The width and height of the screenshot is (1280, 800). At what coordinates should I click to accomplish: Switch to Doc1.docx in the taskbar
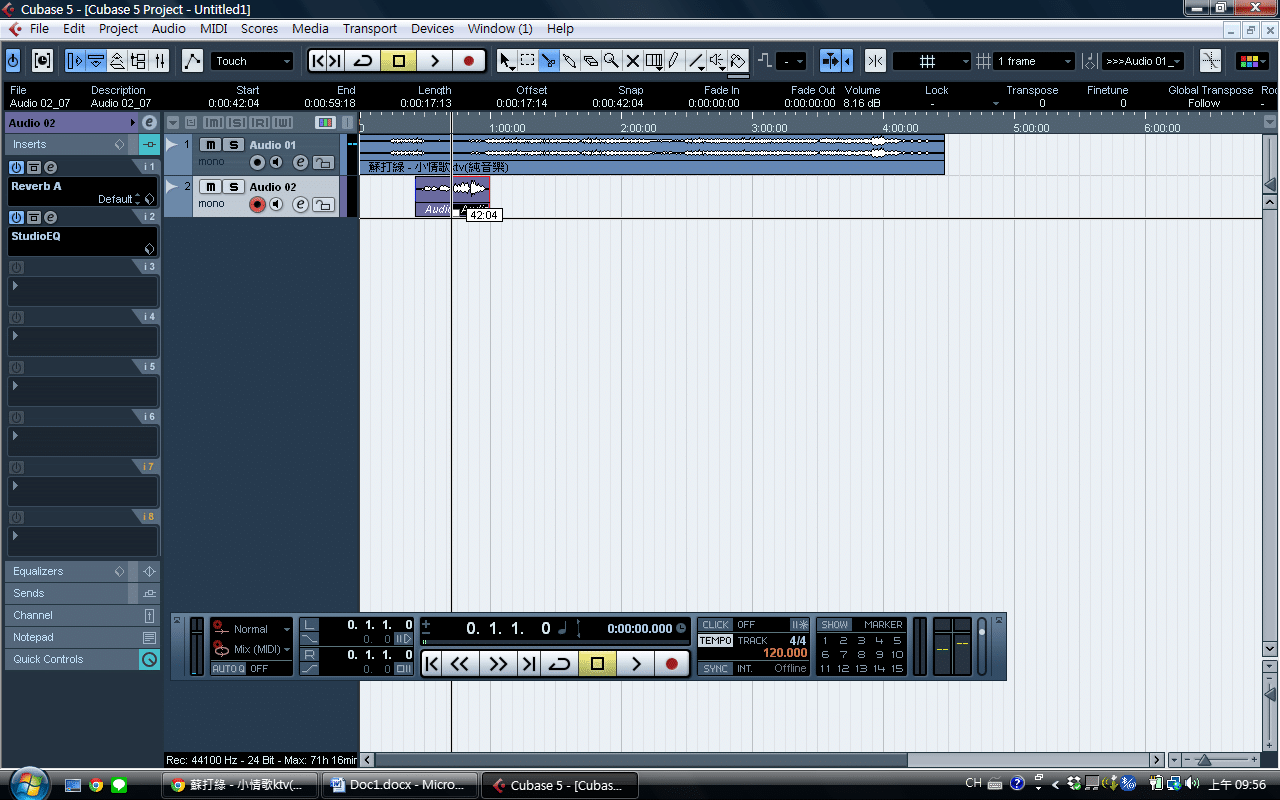[x=399, y=785]
